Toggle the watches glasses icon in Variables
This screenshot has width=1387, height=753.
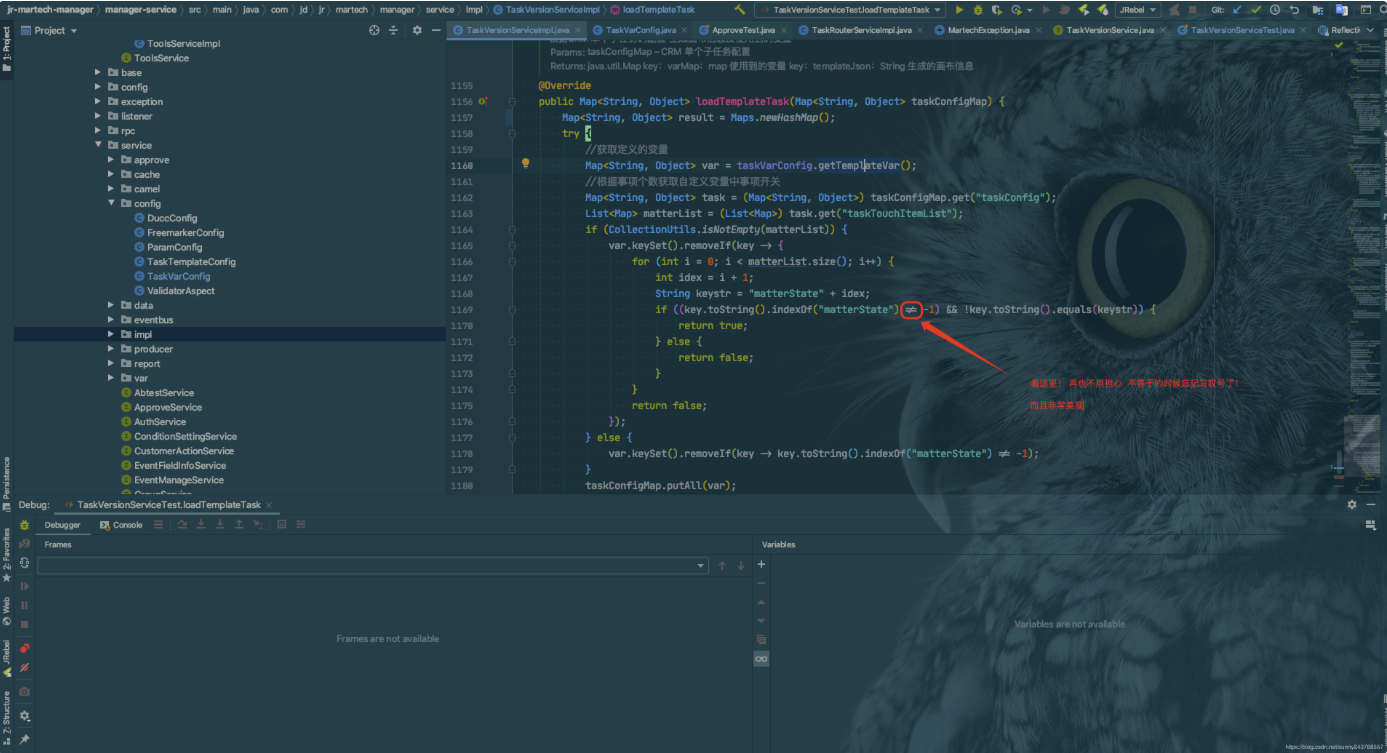(761, 659)
